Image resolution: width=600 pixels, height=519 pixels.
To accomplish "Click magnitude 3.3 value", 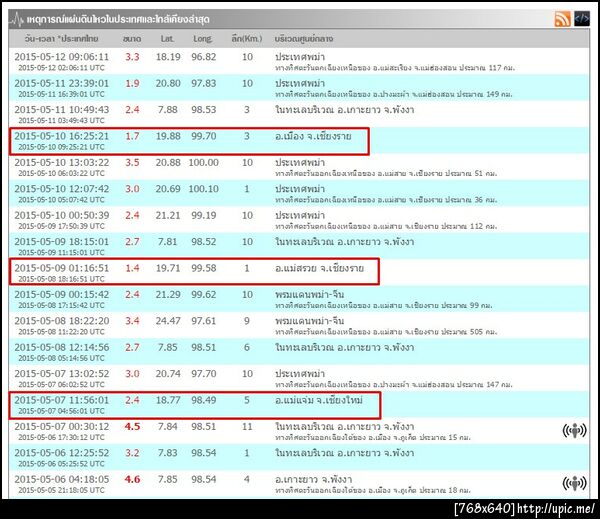I will [132, 57].
